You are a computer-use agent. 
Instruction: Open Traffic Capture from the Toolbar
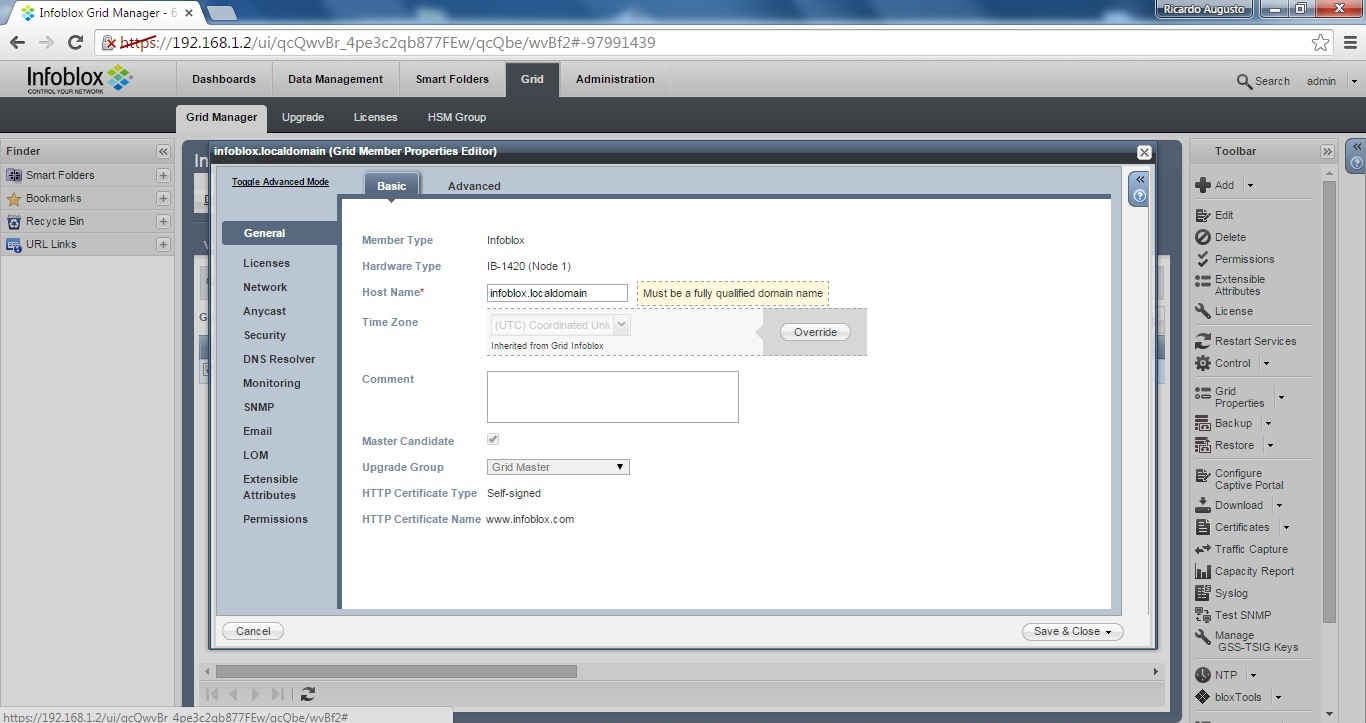(x=1203, y=549)
